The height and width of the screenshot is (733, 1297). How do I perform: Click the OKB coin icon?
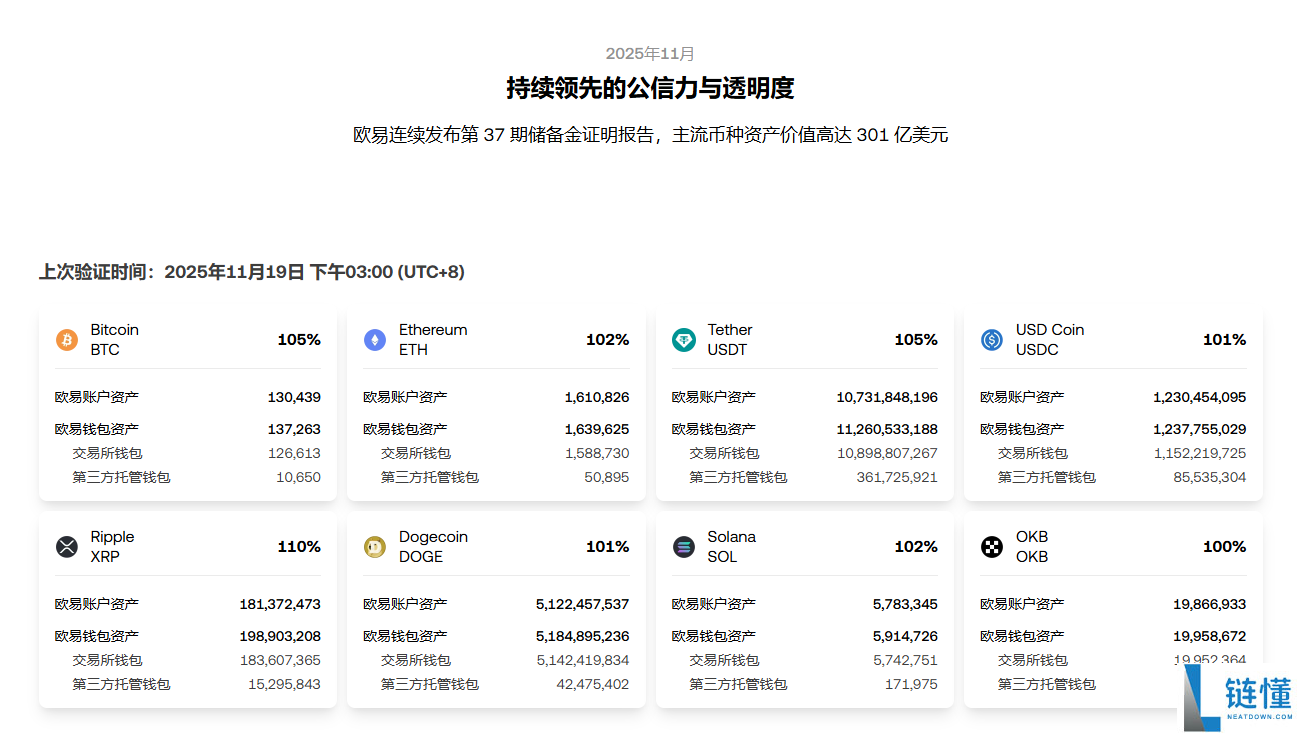pyautogui.click(x=992, y=547)
